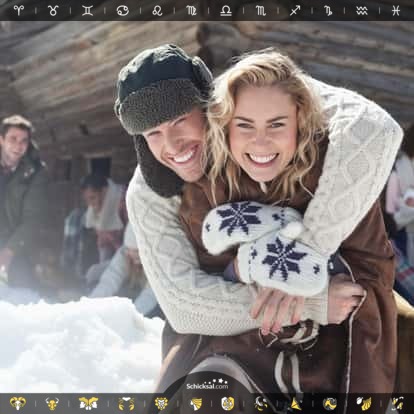Select the Aquarius waves glyph in the top bar

click(x=362, y=10)
